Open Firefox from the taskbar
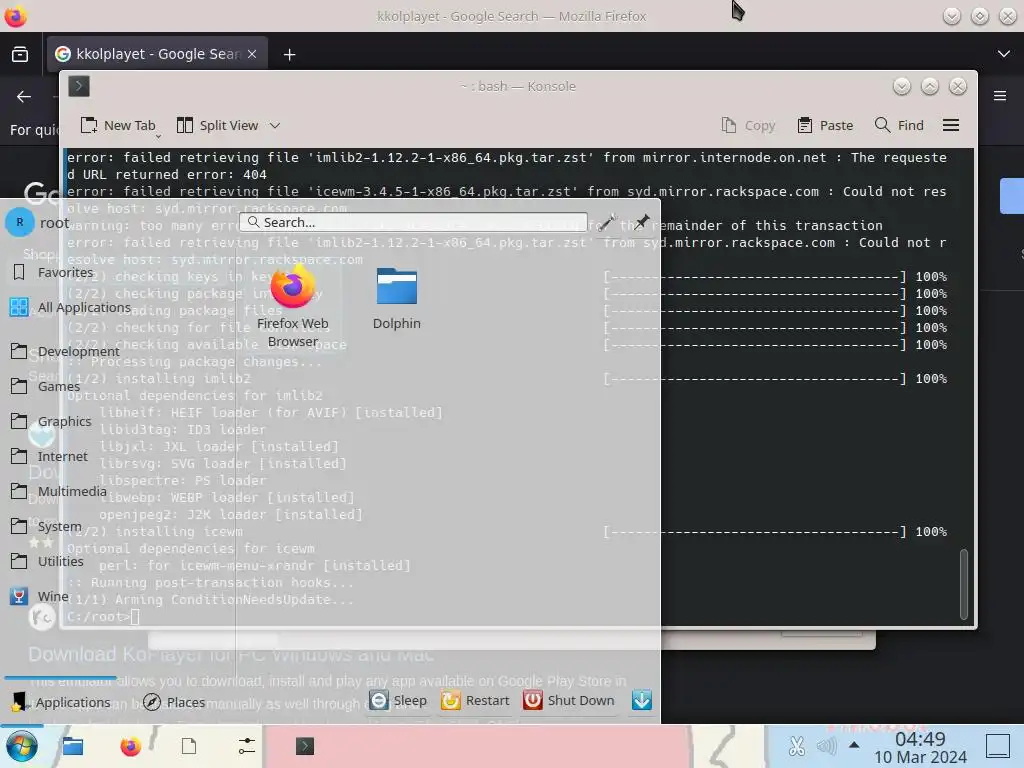Screen dimensions: 1024x768 click(131, 746)
